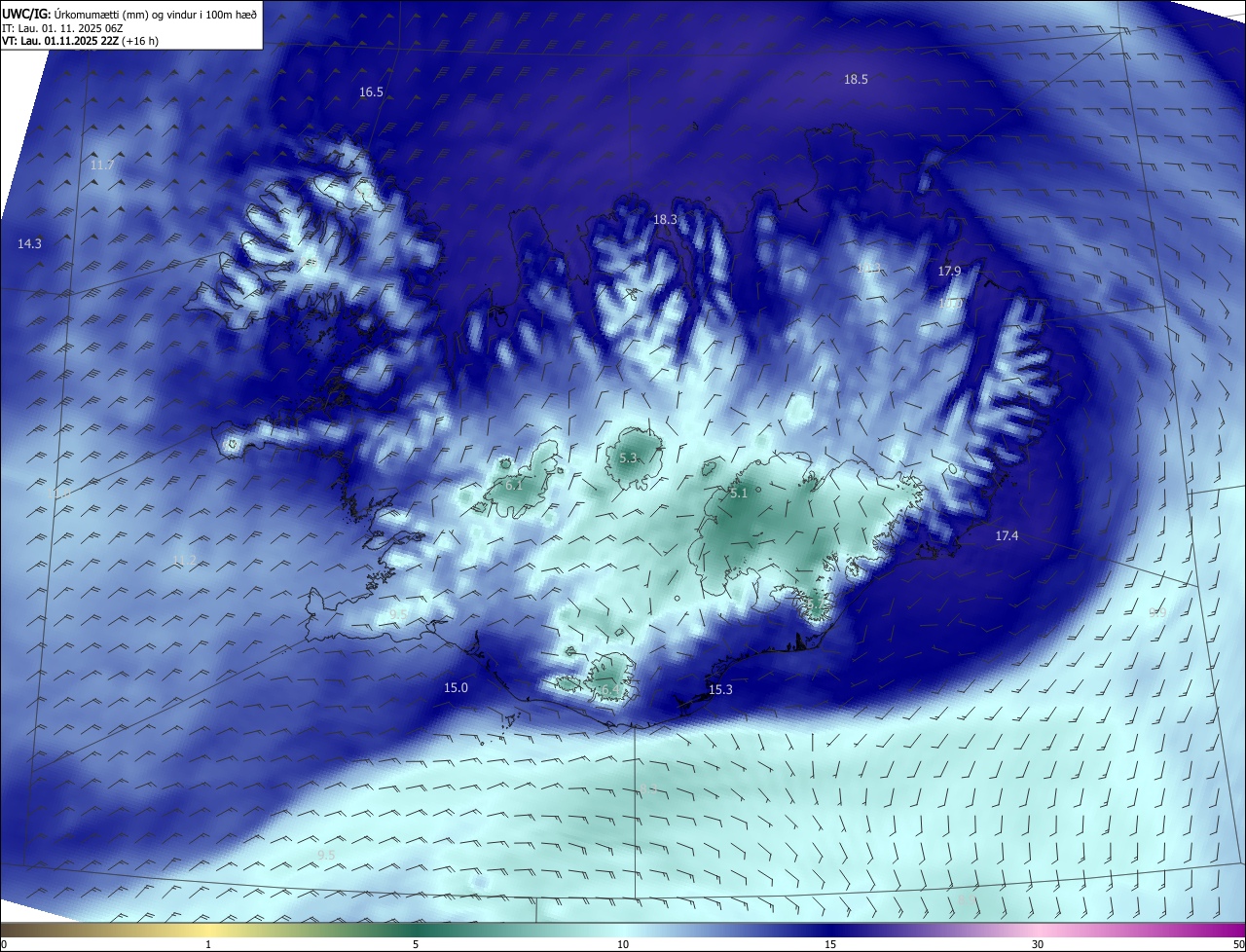Viewport: 1246px width, 952px height.
Task: Click the map title 'Úrkomumætti (mm) og vindur'
Action: (124, 14)
